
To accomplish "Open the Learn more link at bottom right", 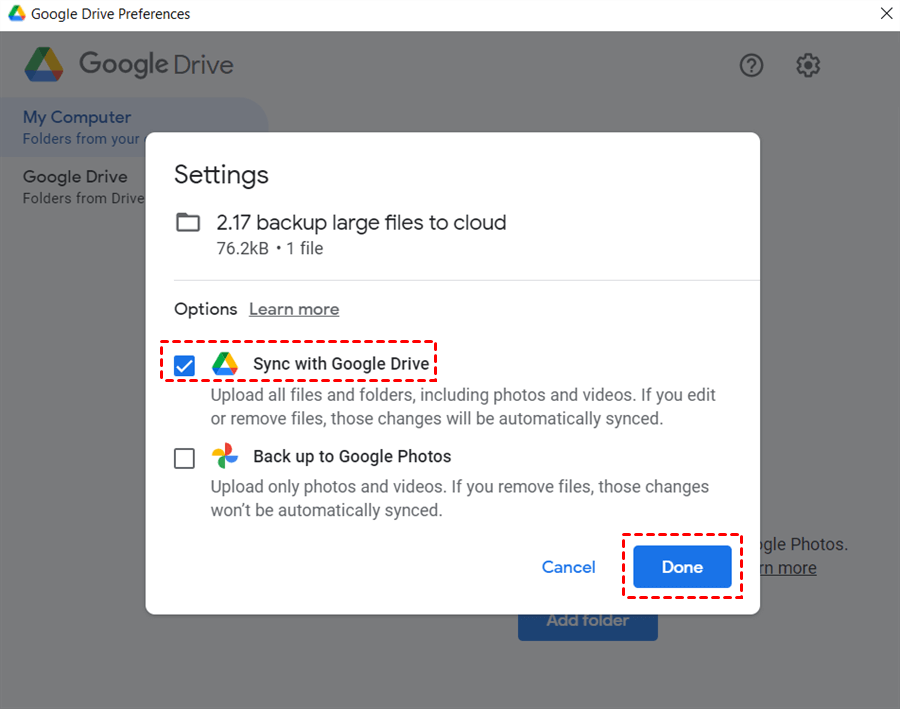I will pos(787,567).
